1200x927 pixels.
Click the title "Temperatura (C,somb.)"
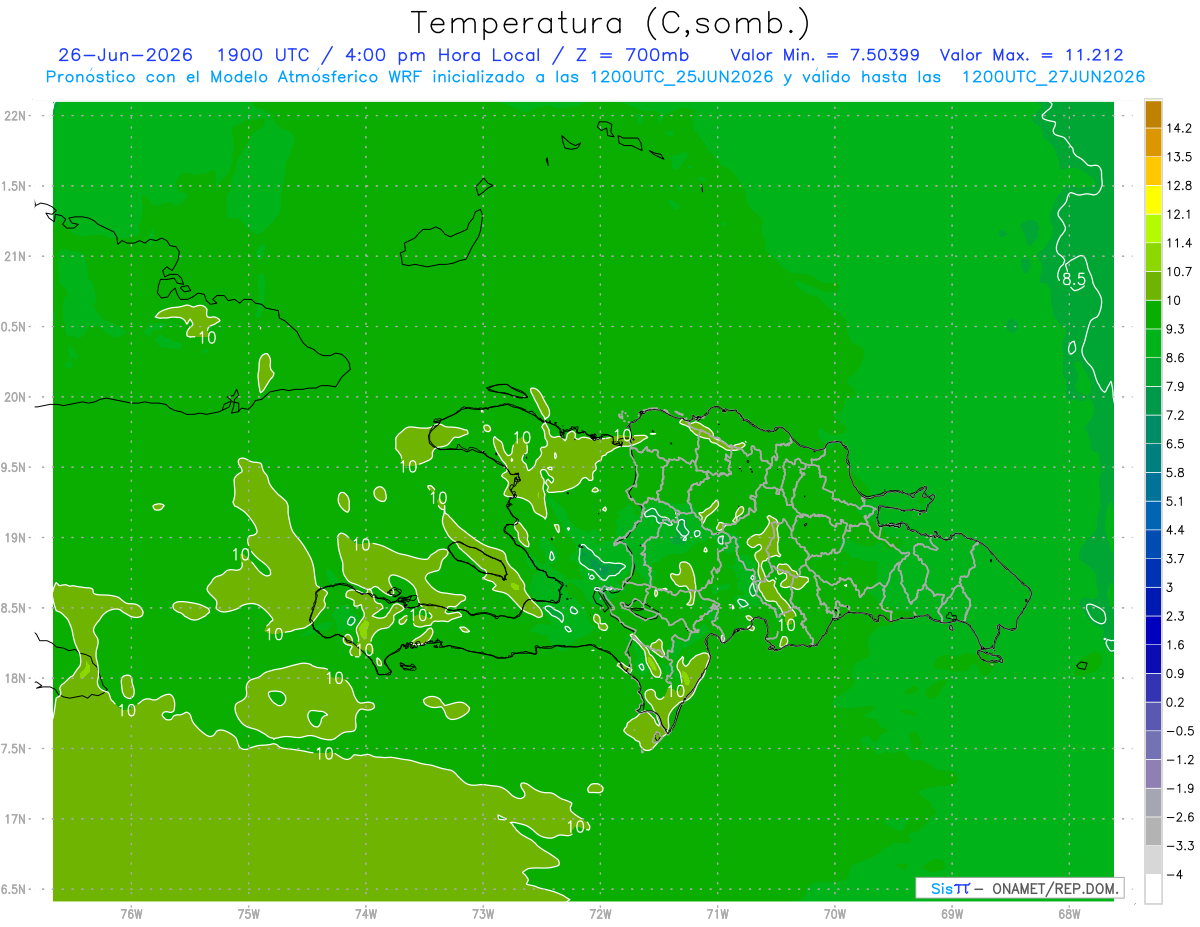click(x=610, y=23)
